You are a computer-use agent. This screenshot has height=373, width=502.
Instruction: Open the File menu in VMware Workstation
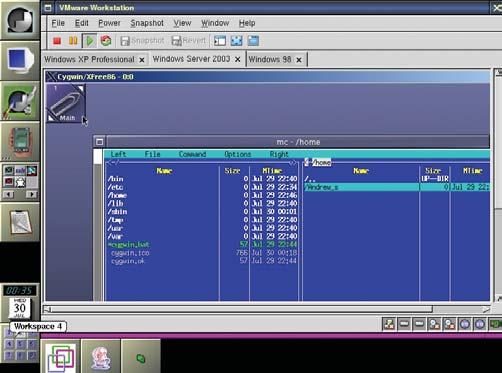tap(58, 23)
